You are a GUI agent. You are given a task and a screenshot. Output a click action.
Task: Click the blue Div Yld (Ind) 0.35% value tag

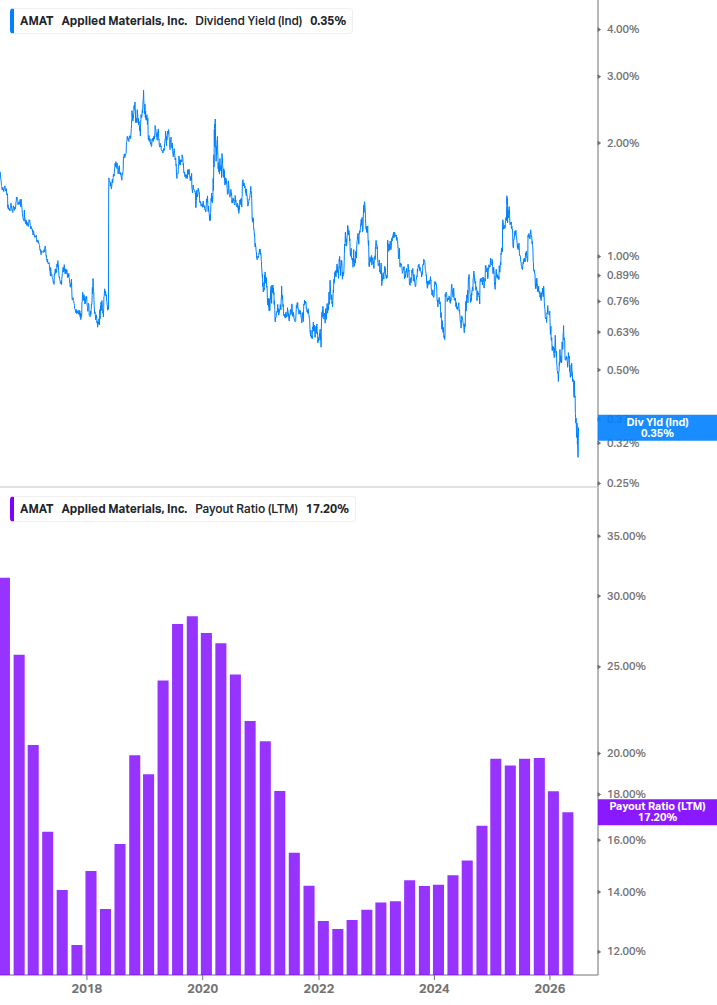point(657,428)
